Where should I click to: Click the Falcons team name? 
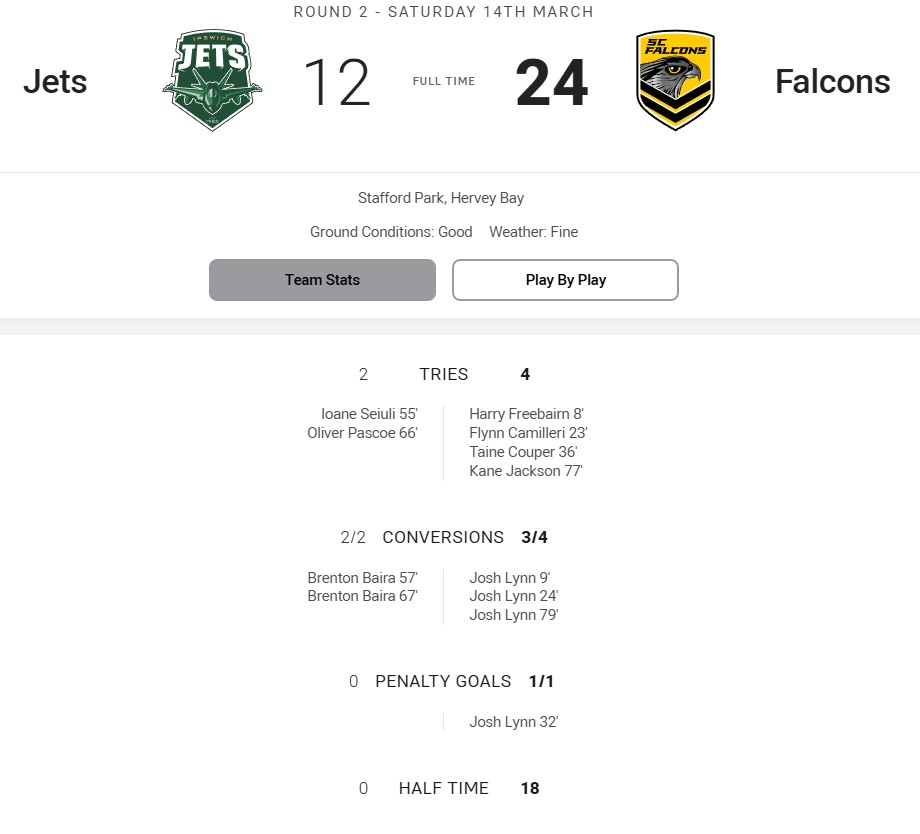[x=832, y=82]
